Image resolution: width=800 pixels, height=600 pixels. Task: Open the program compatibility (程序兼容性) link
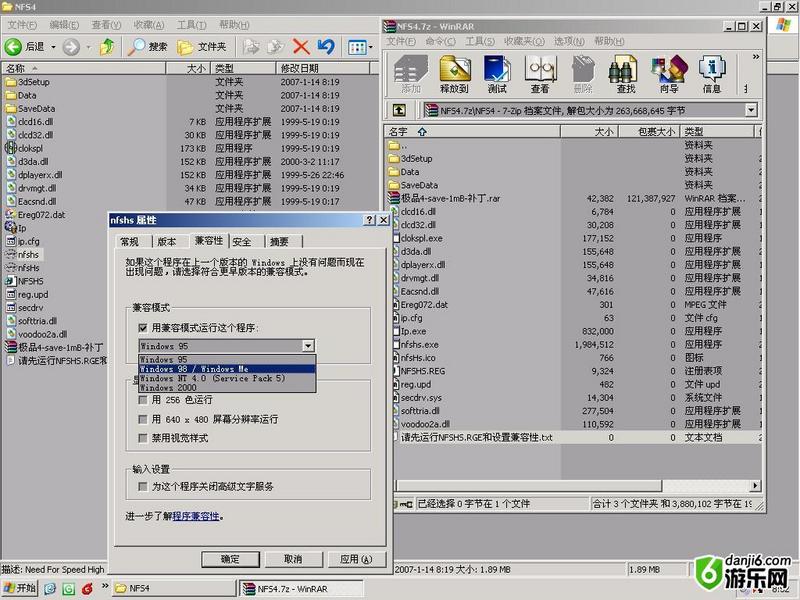[x=196, y=516]
